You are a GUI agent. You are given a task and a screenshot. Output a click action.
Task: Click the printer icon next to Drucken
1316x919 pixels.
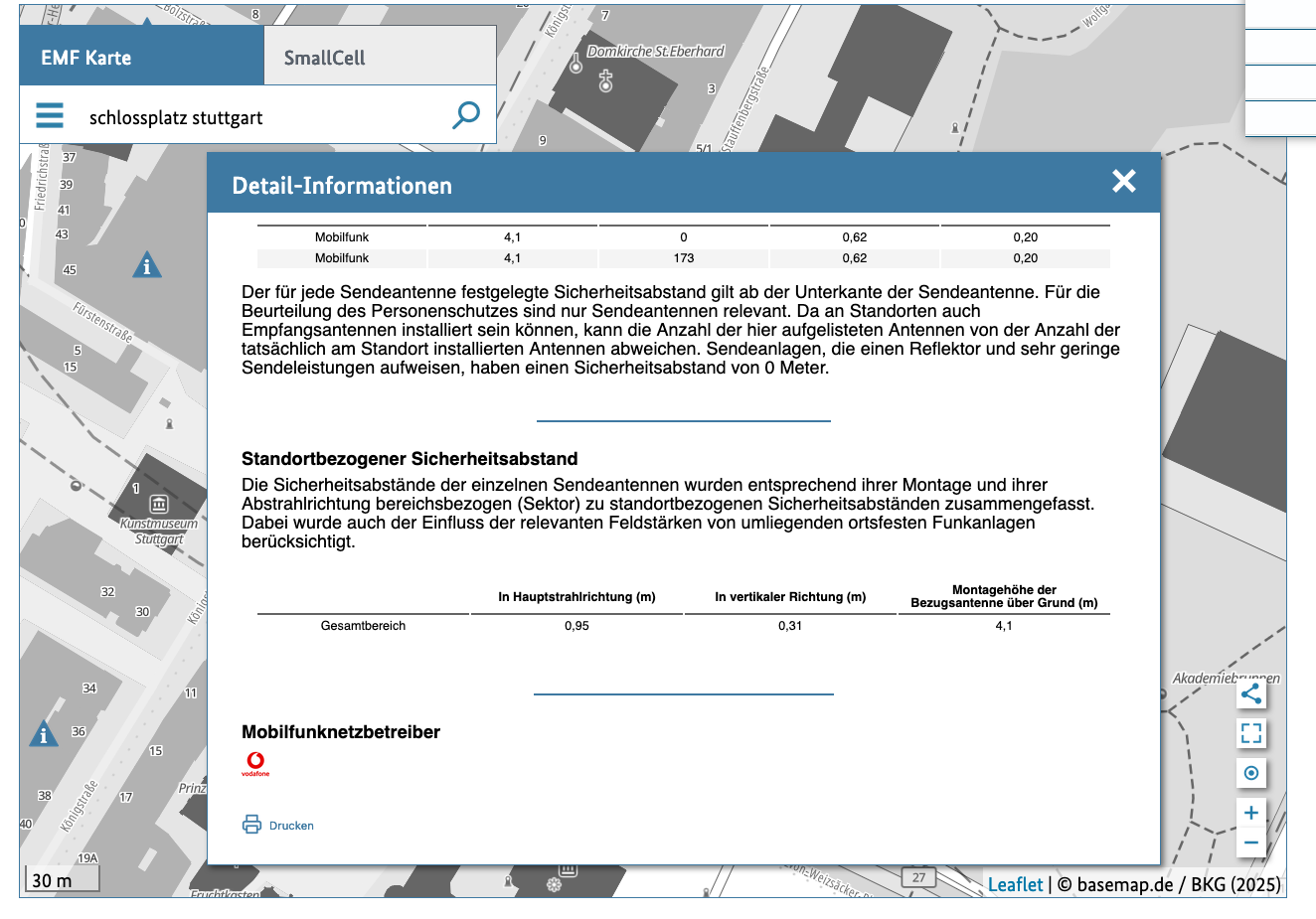coord(251,825)
